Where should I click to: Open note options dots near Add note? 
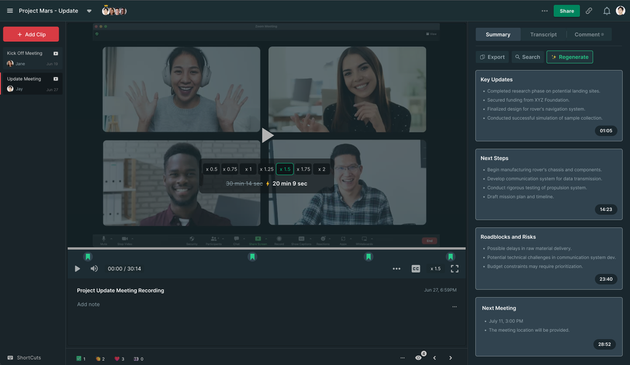[454, 307]
